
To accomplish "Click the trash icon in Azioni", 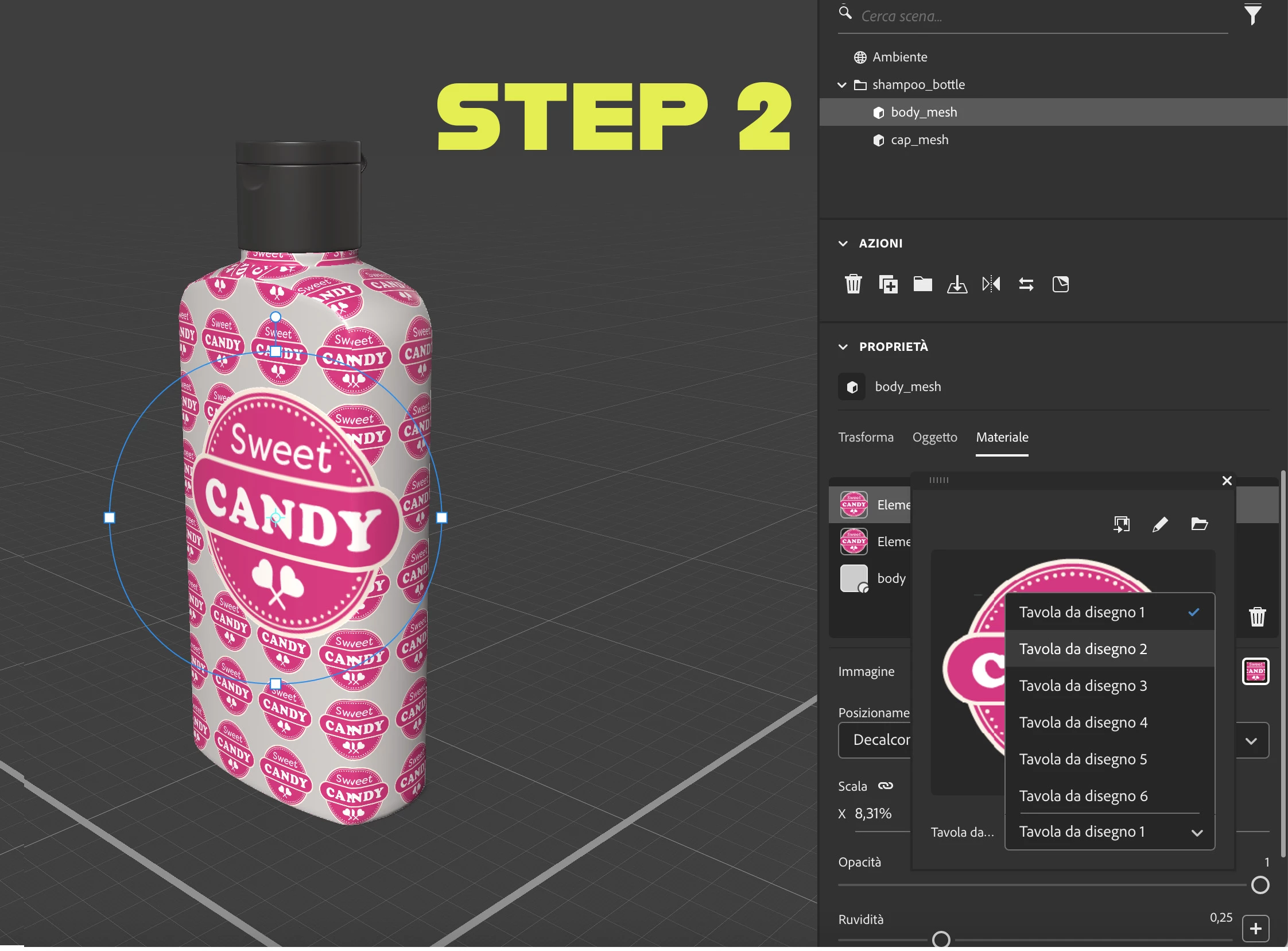I will point(853,285).
